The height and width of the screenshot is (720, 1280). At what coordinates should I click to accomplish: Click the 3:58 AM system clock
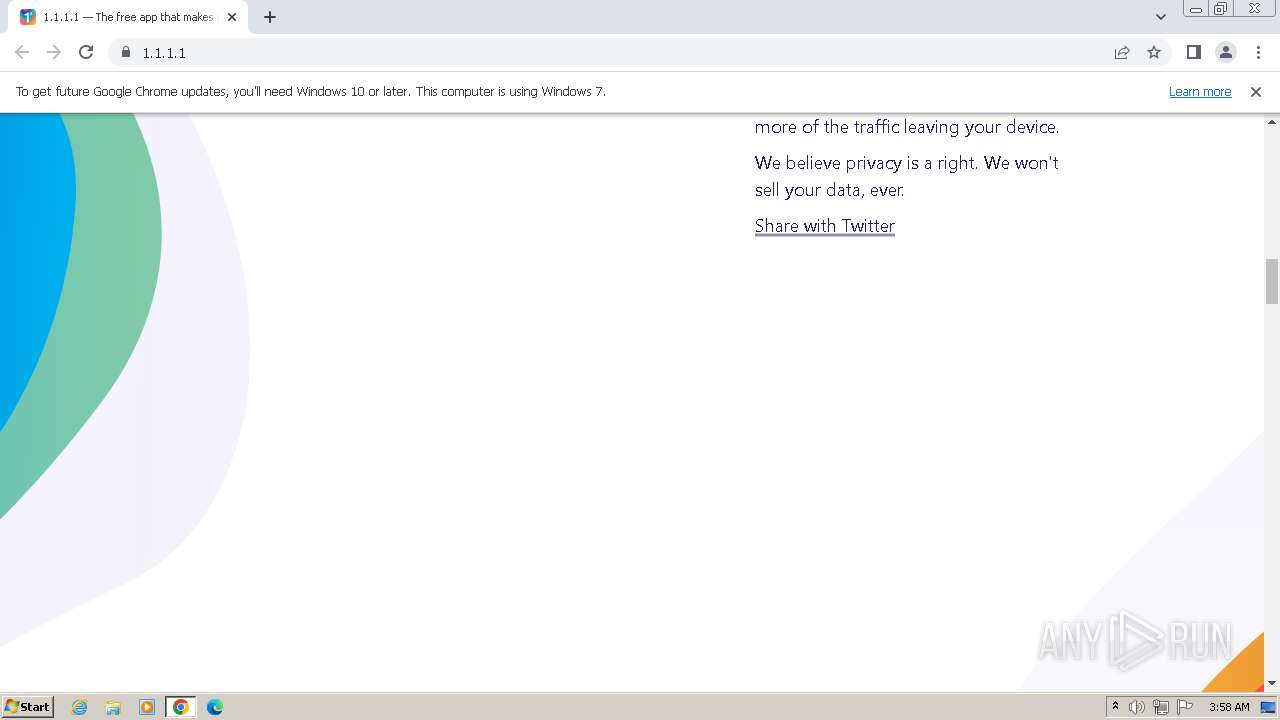1229,707
